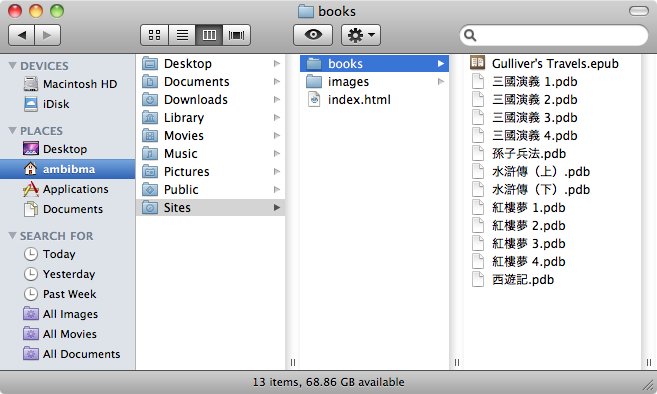Go back with the left arrow button
Image resolution: width=657 pixels, height=394 pixels.
pos(21,35)
